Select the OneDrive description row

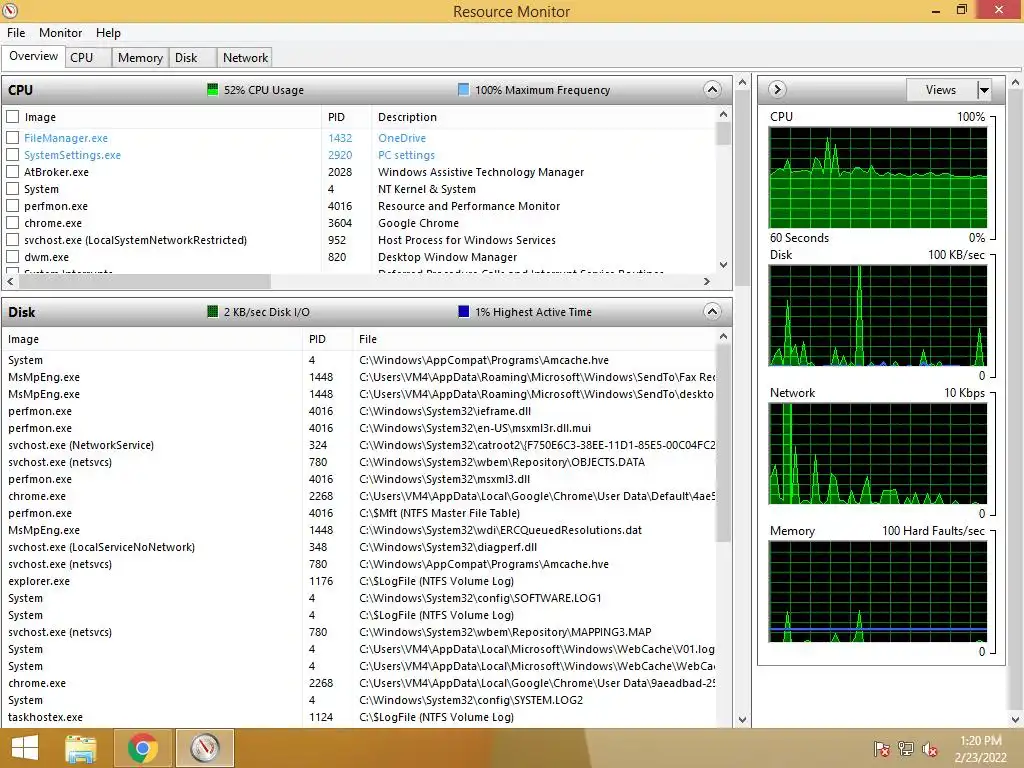click(x=359, y=138)
